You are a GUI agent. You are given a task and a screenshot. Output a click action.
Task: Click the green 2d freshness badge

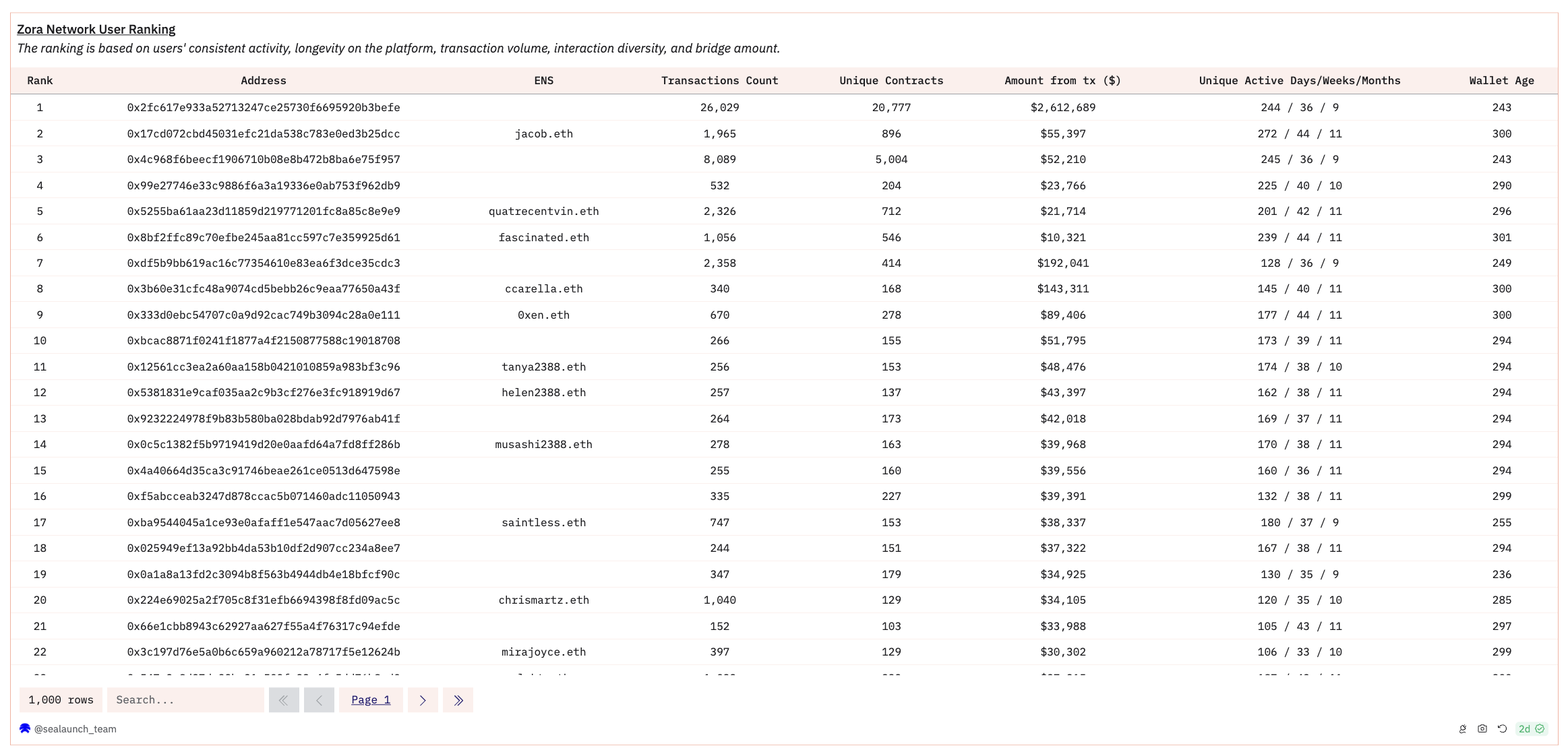point(1531,728)
